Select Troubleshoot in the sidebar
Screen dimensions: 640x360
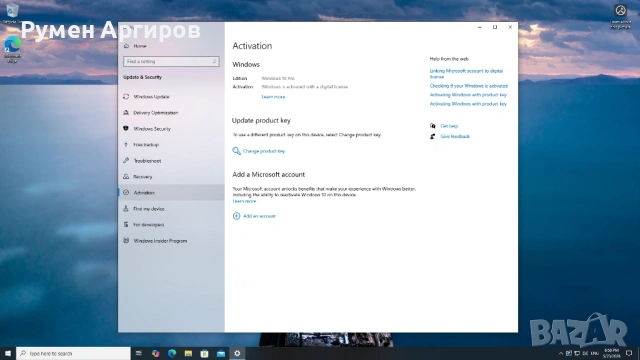tap(171, 161)
